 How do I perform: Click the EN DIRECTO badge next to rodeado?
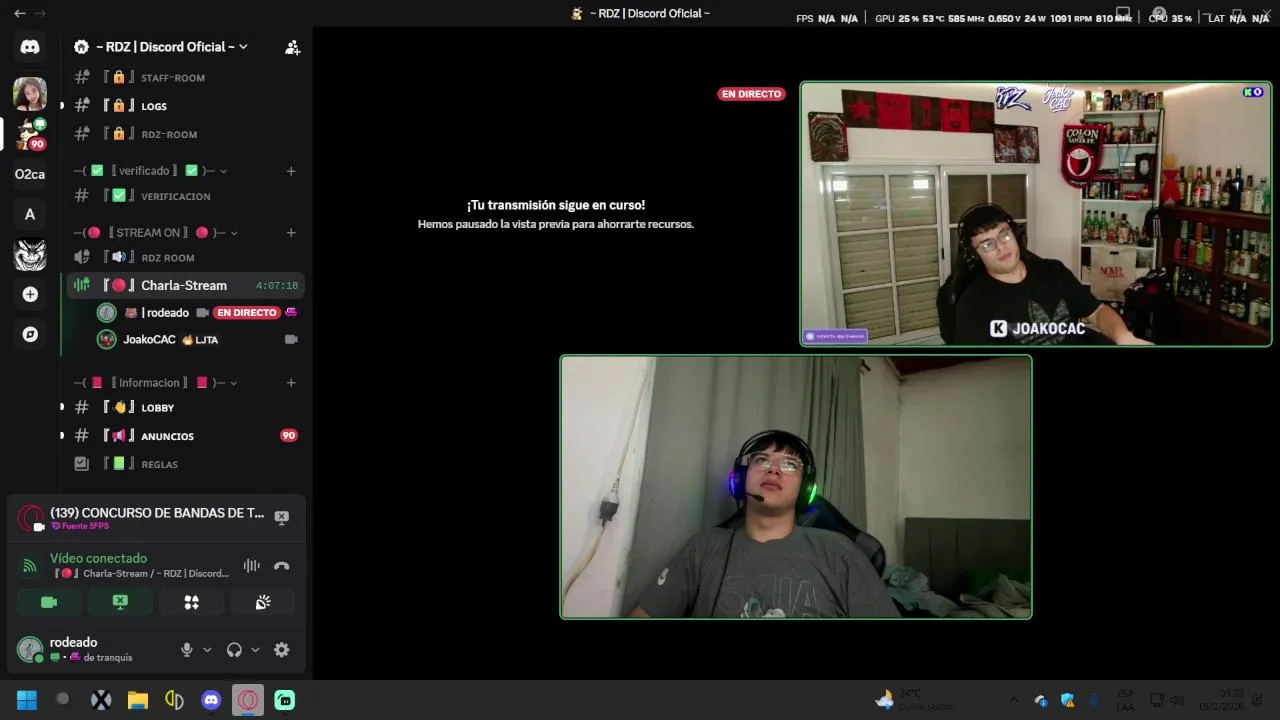(247, 313)
